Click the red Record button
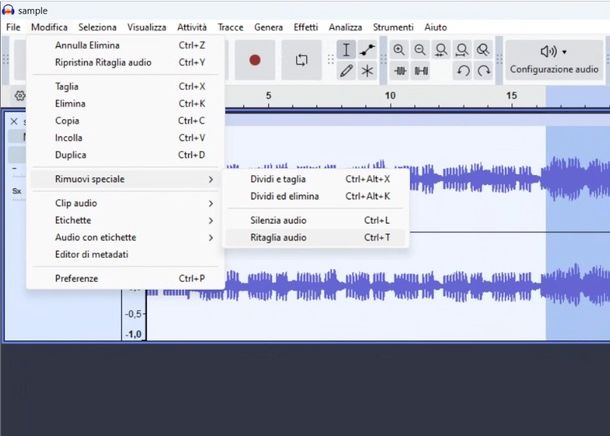The width and height of the screenshot is (610, 436). (255, 60)
